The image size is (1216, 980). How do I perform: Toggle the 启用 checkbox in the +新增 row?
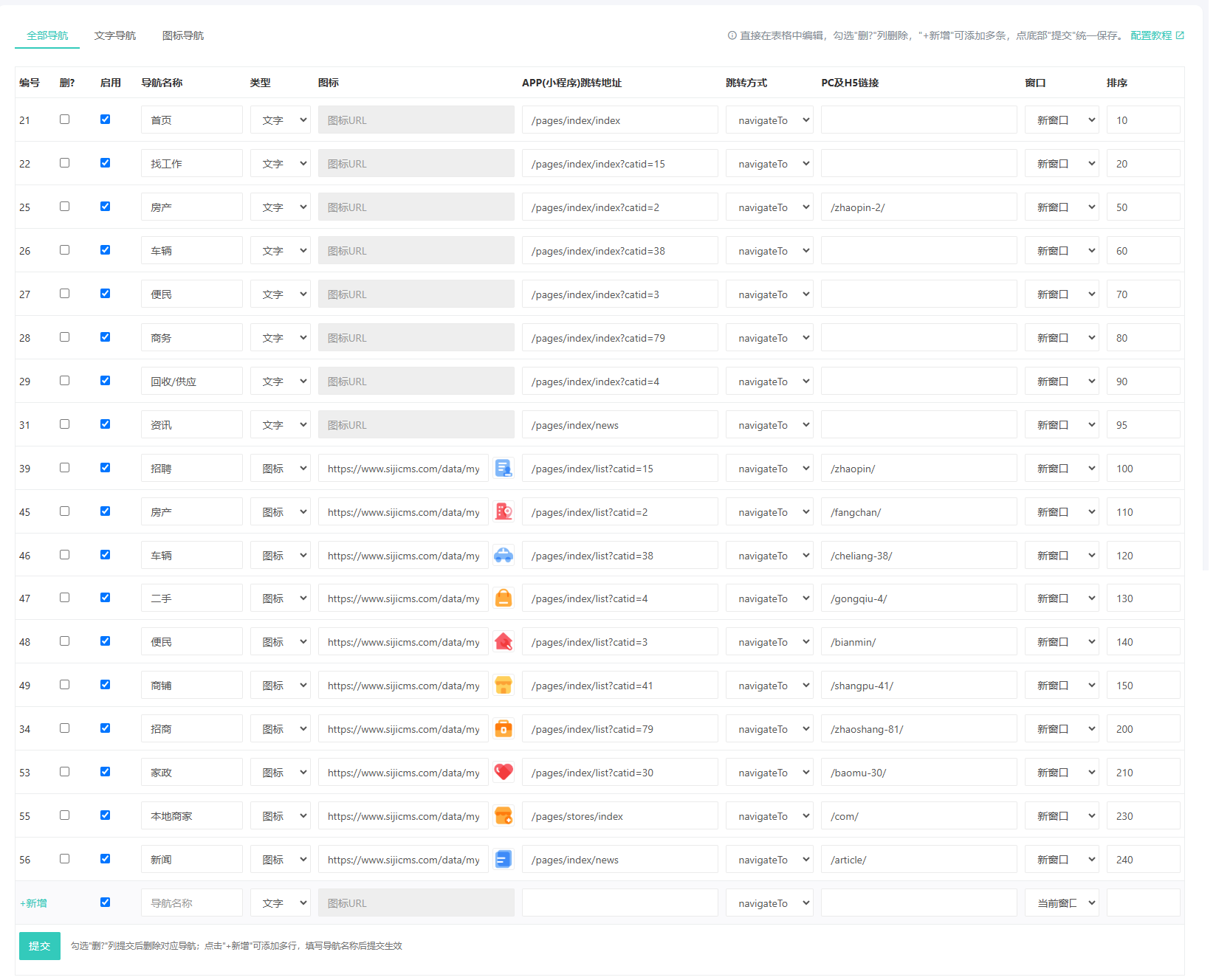pyautogui.click(x=106, y=903)
